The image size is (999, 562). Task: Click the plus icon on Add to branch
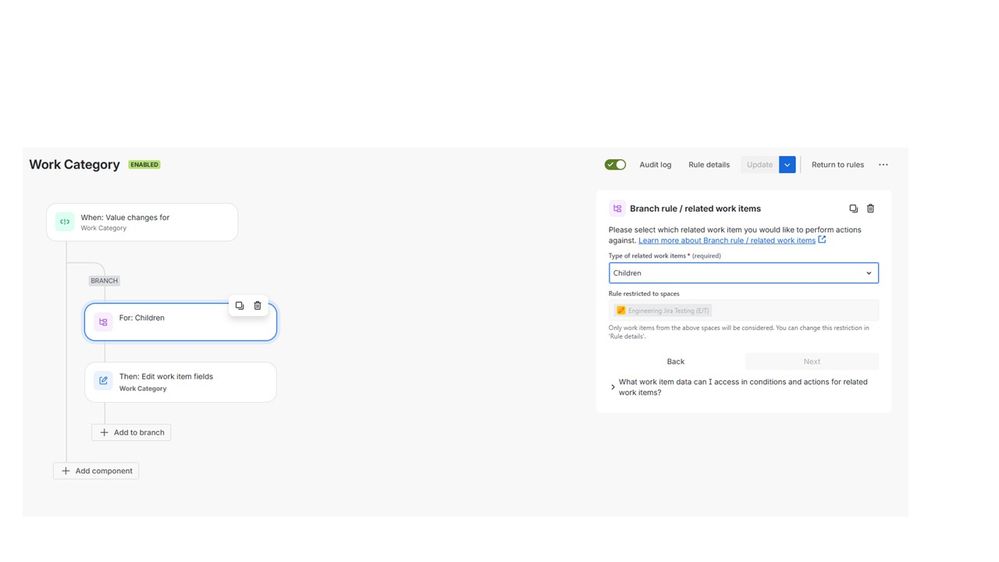[104, 432]
